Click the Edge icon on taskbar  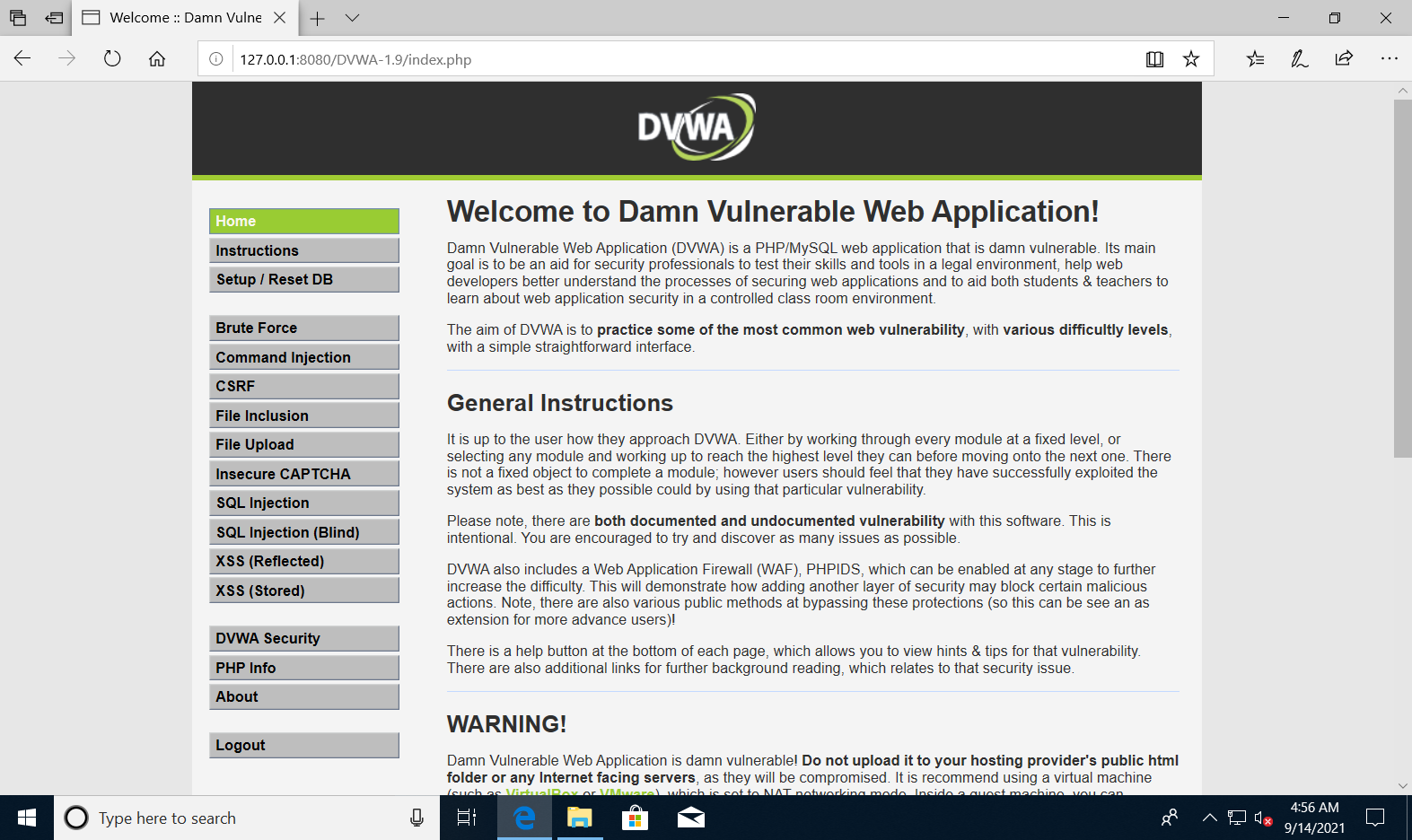coord(524,818)
